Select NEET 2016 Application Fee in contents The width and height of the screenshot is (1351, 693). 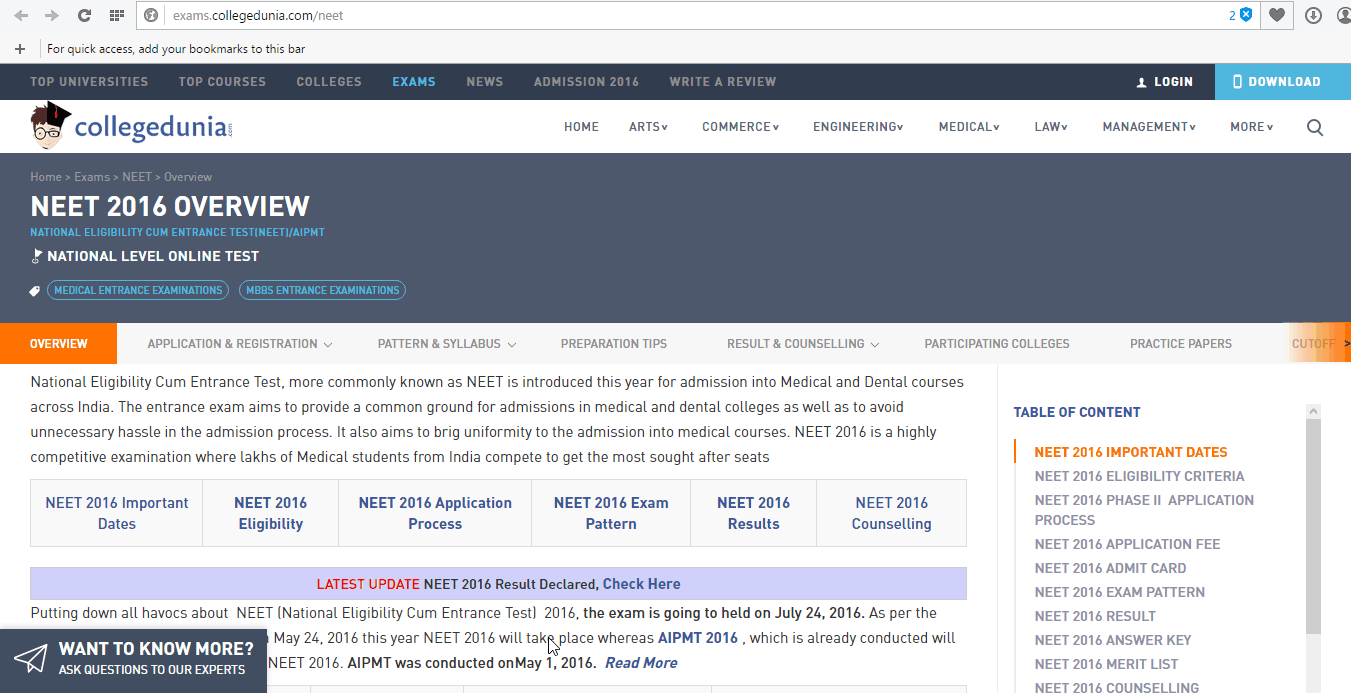click(x=1127, y=544)
